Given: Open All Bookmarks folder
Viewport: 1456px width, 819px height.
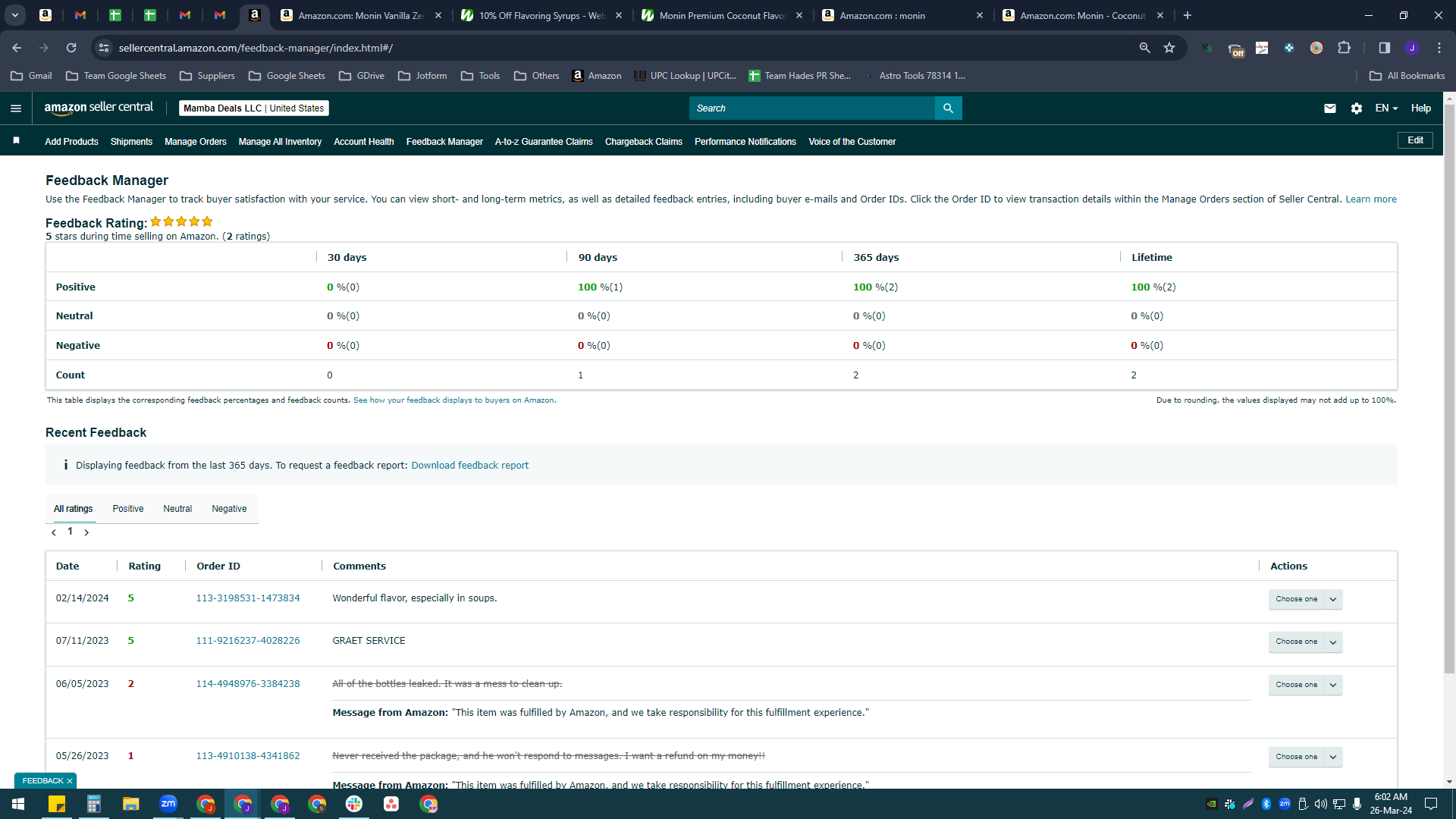Looking at the screenshot, I should coord(1407,76).
